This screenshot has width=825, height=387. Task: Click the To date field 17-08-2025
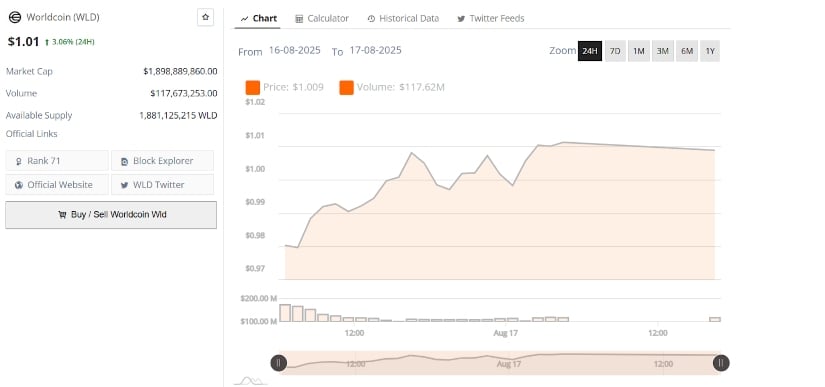pyautogui.click(x=375, y=50)
